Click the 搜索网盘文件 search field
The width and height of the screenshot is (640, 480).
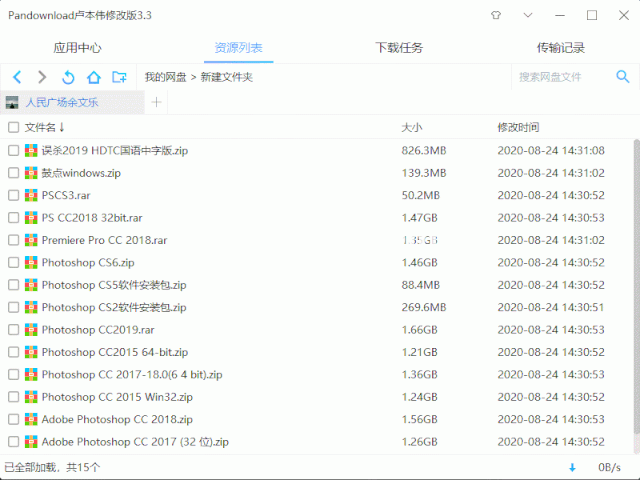pyautogui.click(x=560, y=77)
